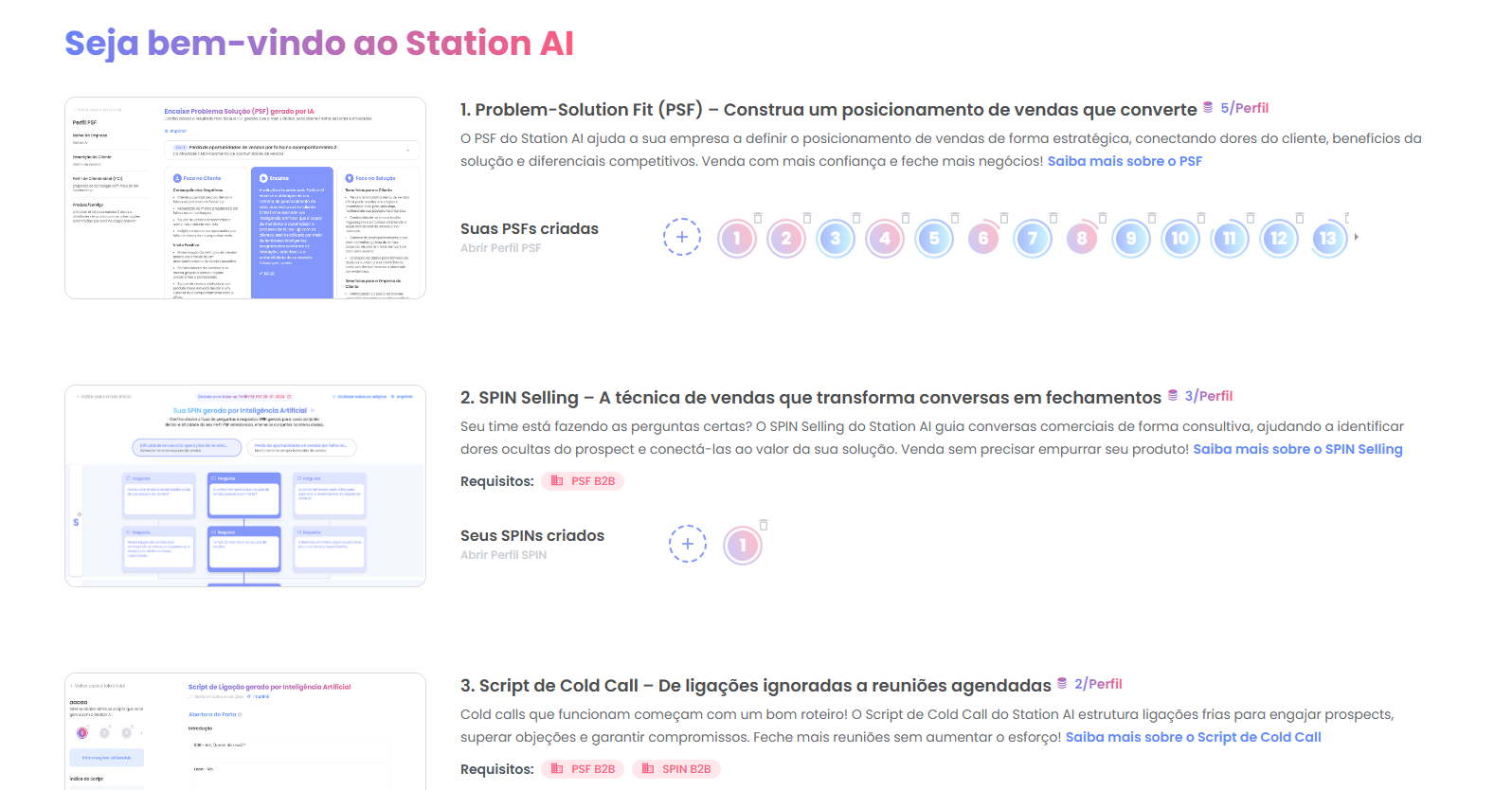Click the PSF B2B tag under Cold Call
This screenshot has height=790, width=1512.
[583, 769]
